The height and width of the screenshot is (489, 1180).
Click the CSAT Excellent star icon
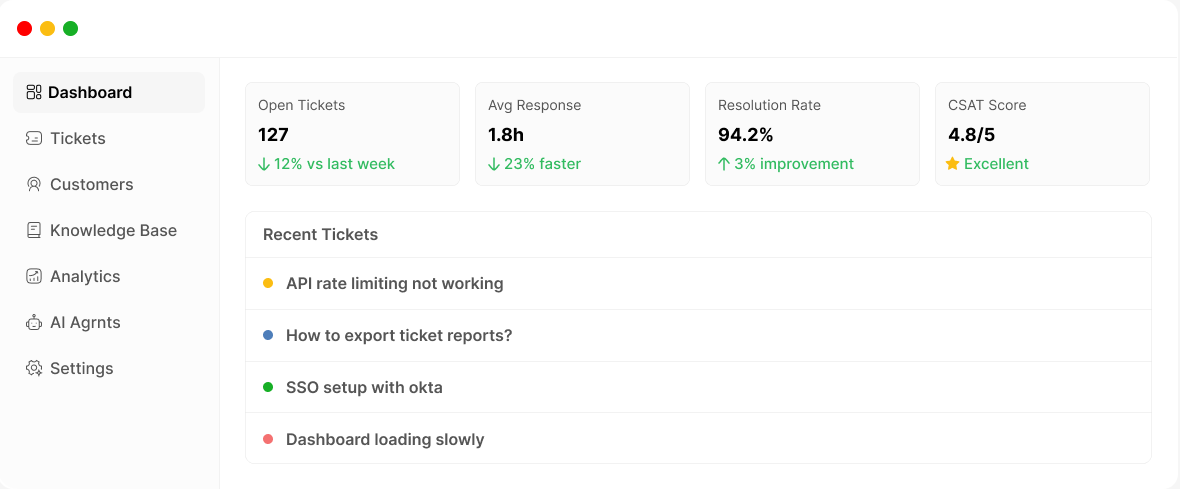point(952,164)
